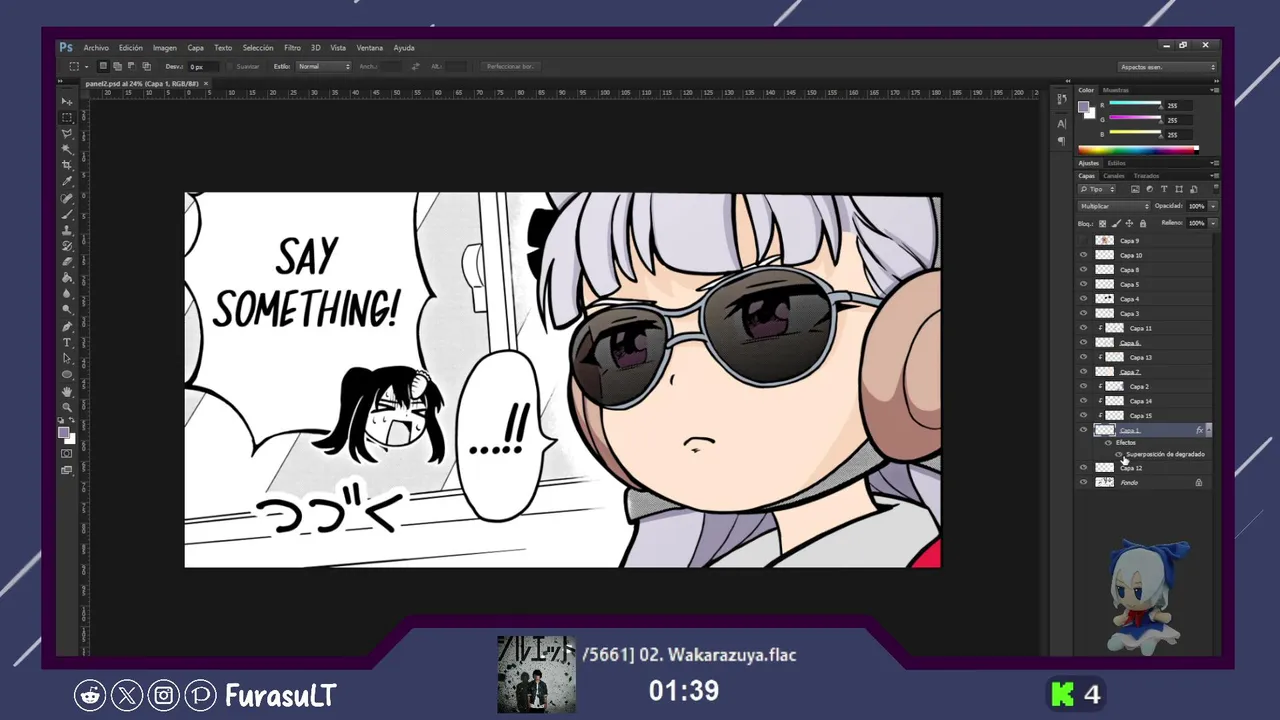Screen dimensions: 1280x720
Task: Select the Path Selection tool
Action: [x=67, y=358]
